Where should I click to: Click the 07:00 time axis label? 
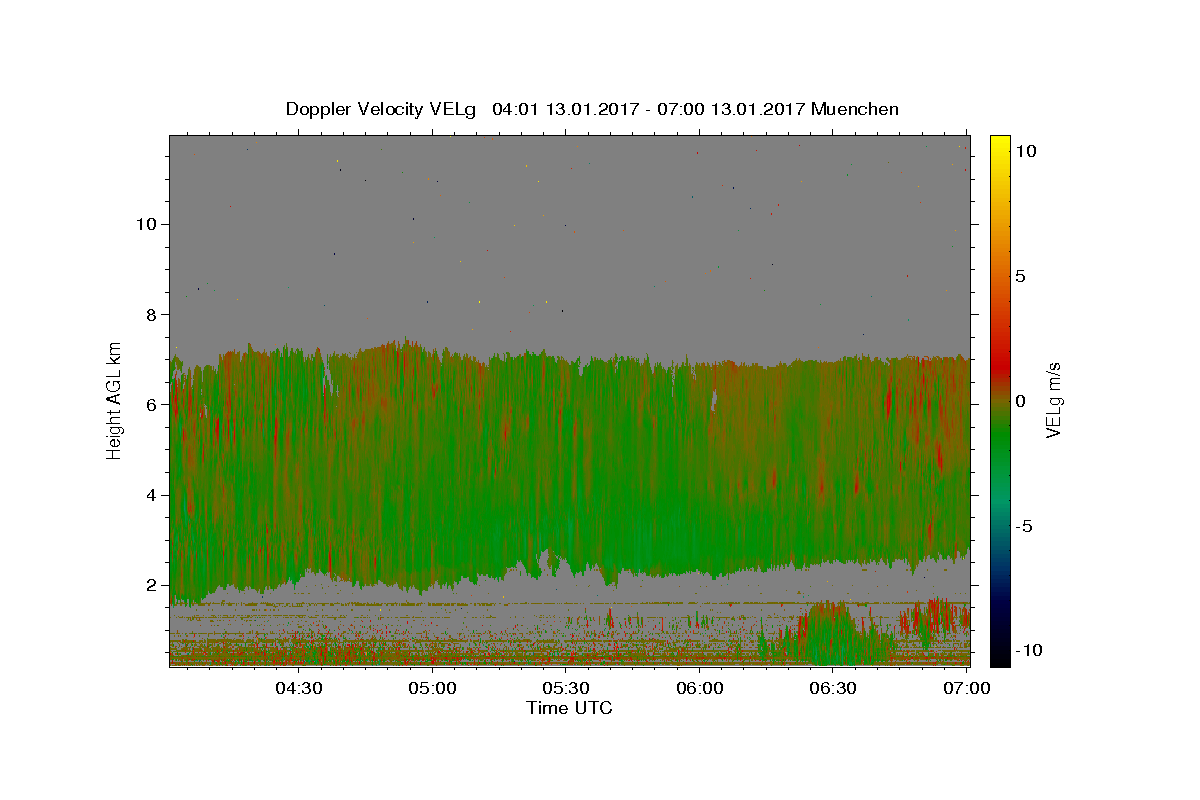(968, 688)
